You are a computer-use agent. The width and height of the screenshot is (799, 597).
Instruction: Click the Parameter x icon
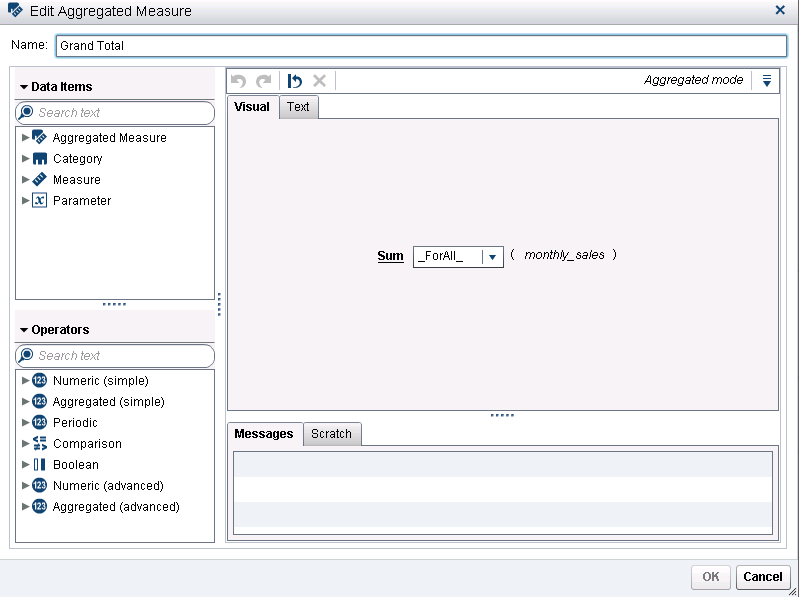(x=39, y=200)
